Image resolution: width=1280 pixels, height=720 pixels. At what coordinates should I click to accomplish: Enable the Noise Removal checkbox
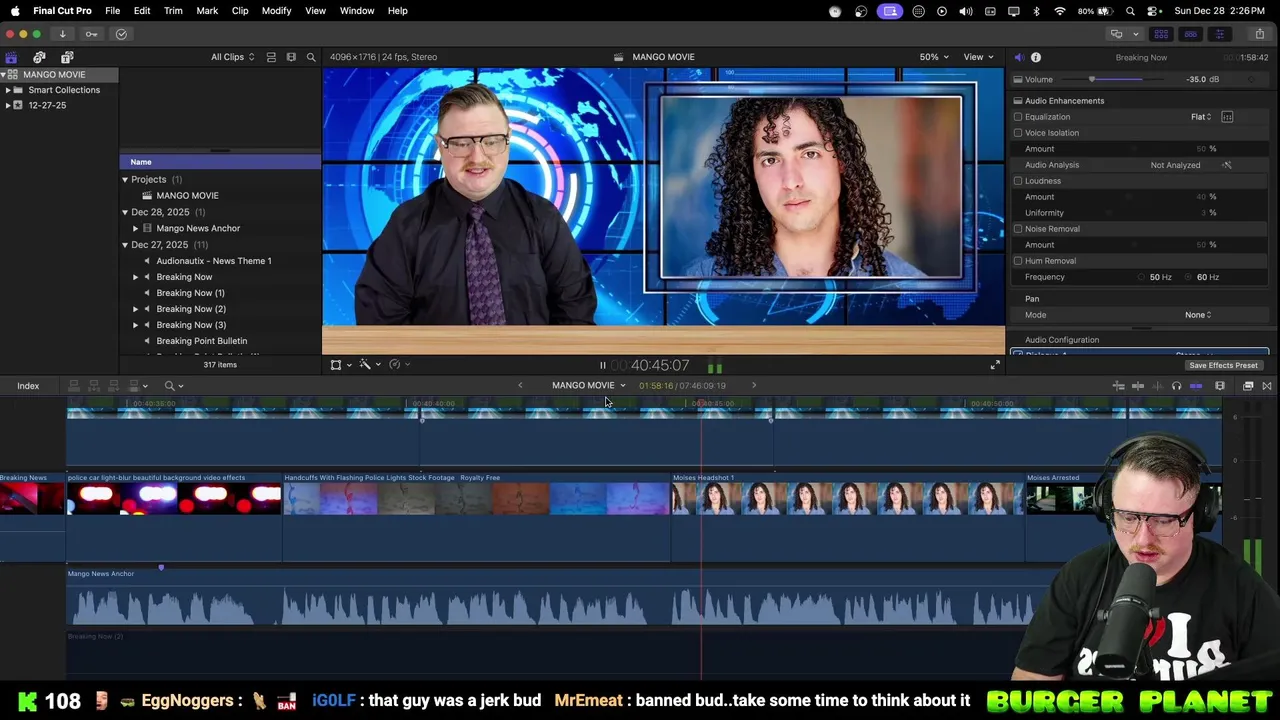coord(1018,229)
